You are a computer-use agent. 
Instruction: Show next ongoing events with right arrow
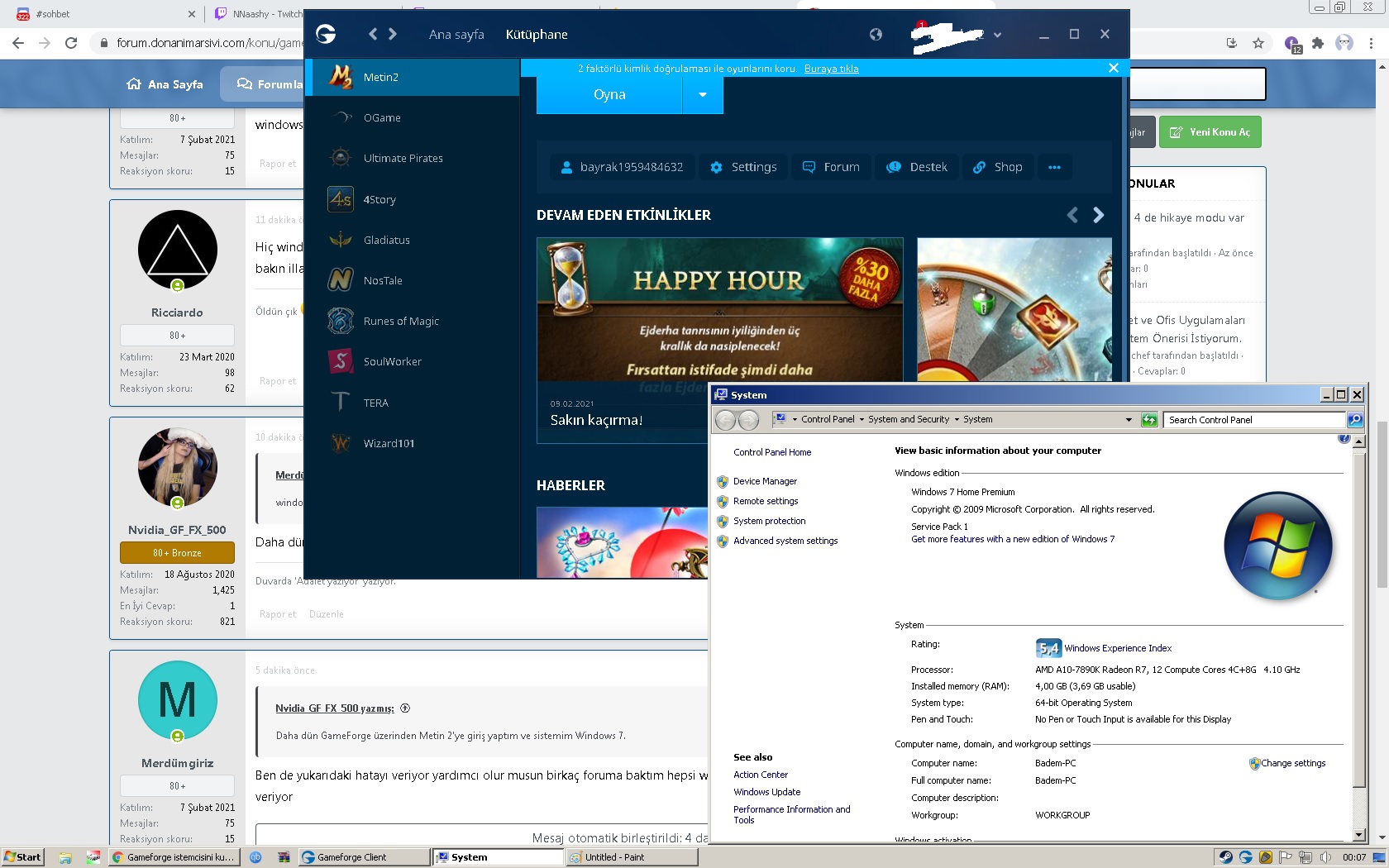click(x=1098, y=215)
